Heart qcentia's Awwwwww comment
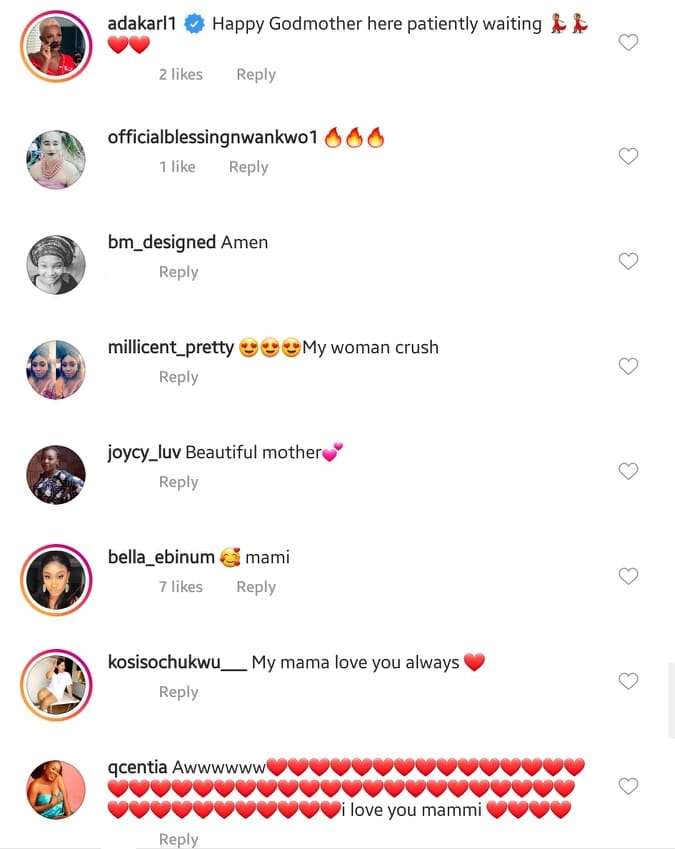The image size is (675, 849). tap(628, 786)
